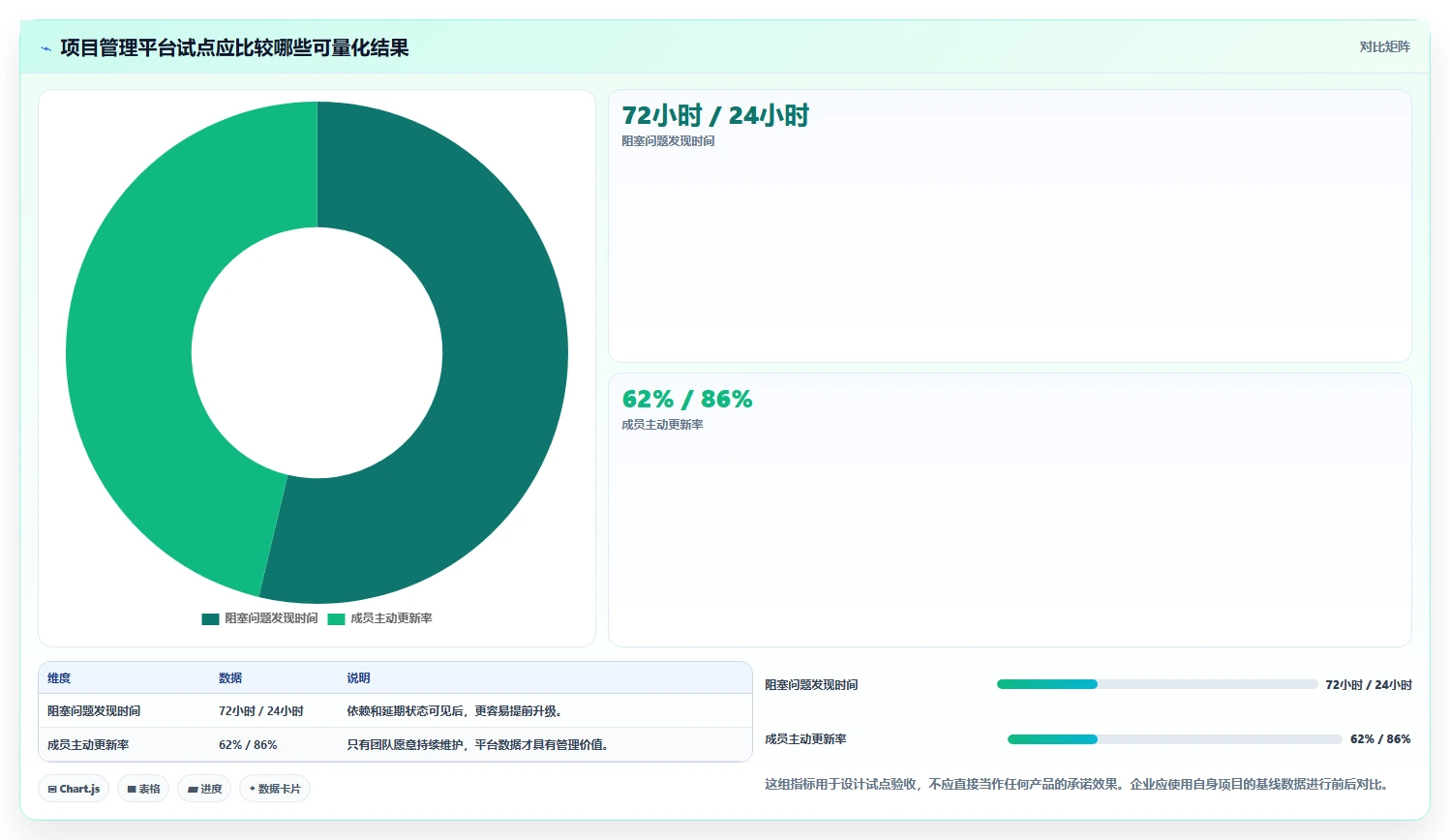Image resolution: width=1450 pixels, height=840 pixels.
Task: Click the 成员主动更新率 legend label text
Action: 391,618
